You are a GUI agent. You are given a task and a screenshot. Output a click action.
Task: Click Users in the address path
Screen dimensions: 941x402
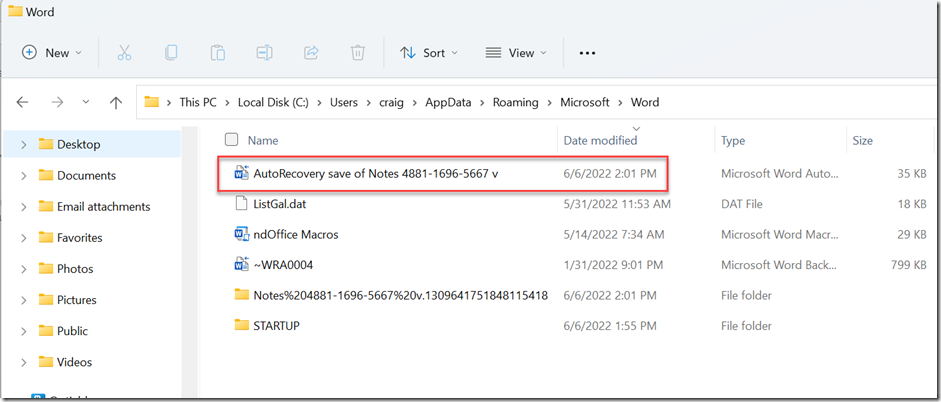click(343, 103)
